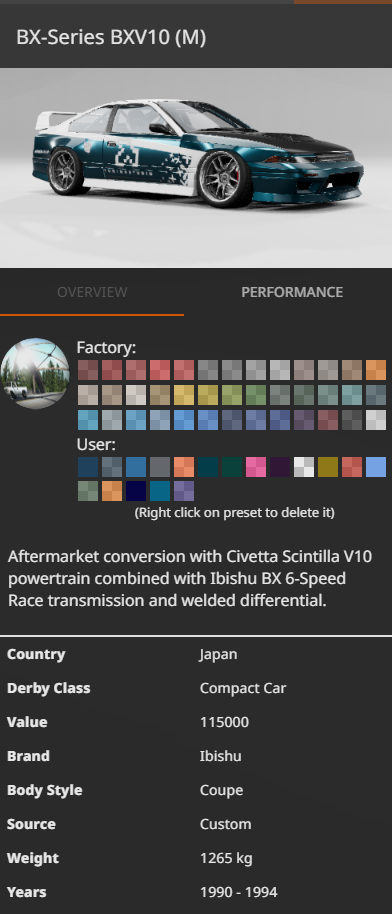Select the pink user color preset
This screenshot has width=392, height=914.
coord(256,467)
